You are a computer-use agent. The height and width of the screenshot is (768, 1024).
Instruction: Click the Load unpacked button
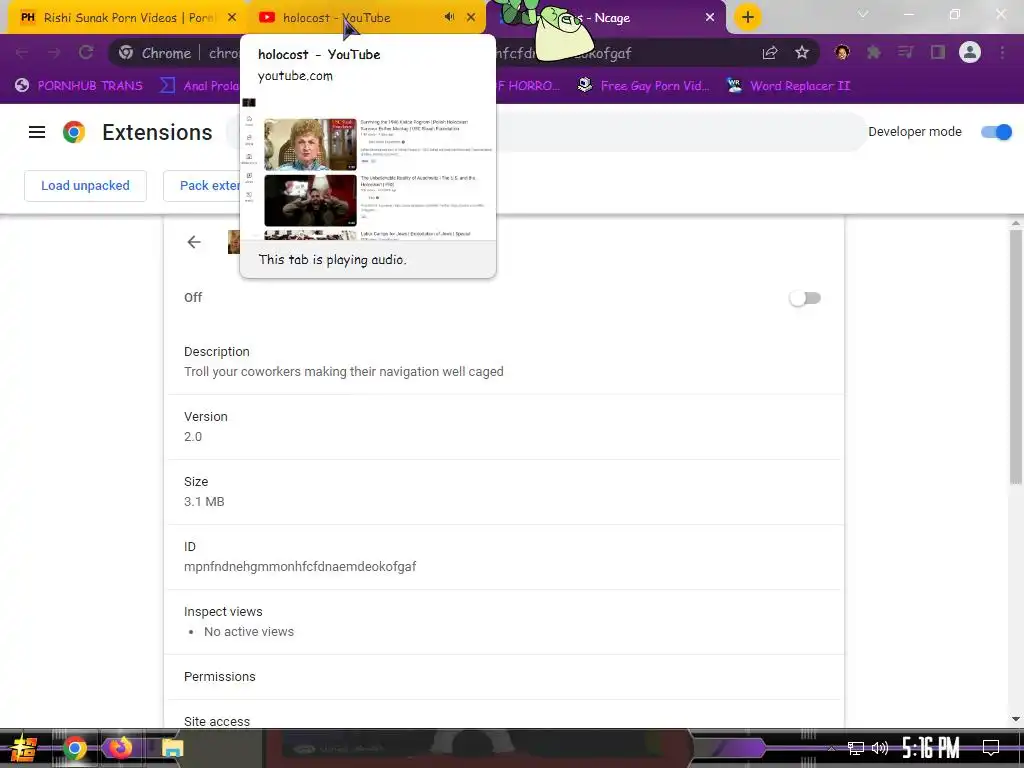(x=86, y=186)
